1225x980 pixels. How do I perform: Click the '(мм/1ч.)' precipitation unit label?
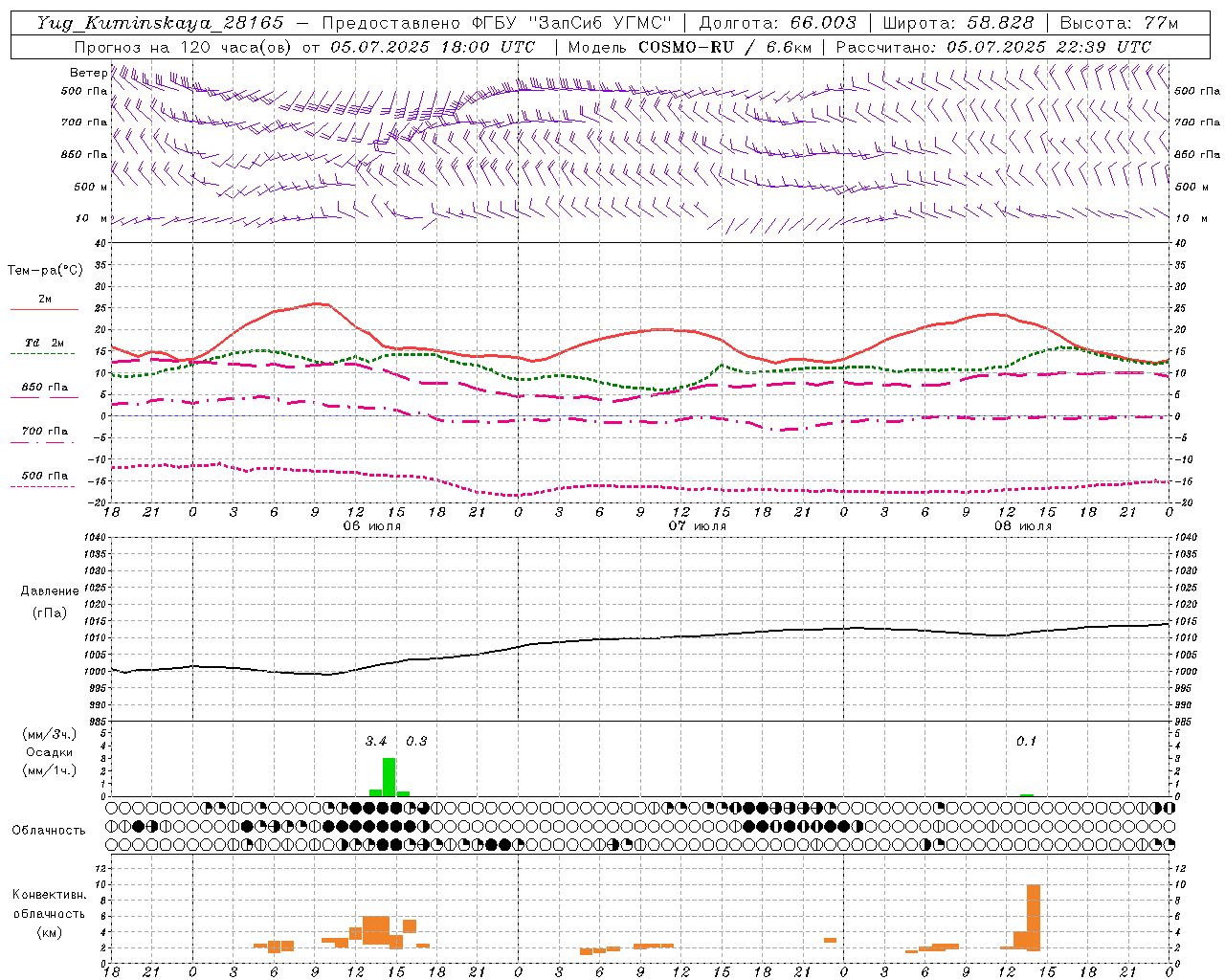click(49, 770)
